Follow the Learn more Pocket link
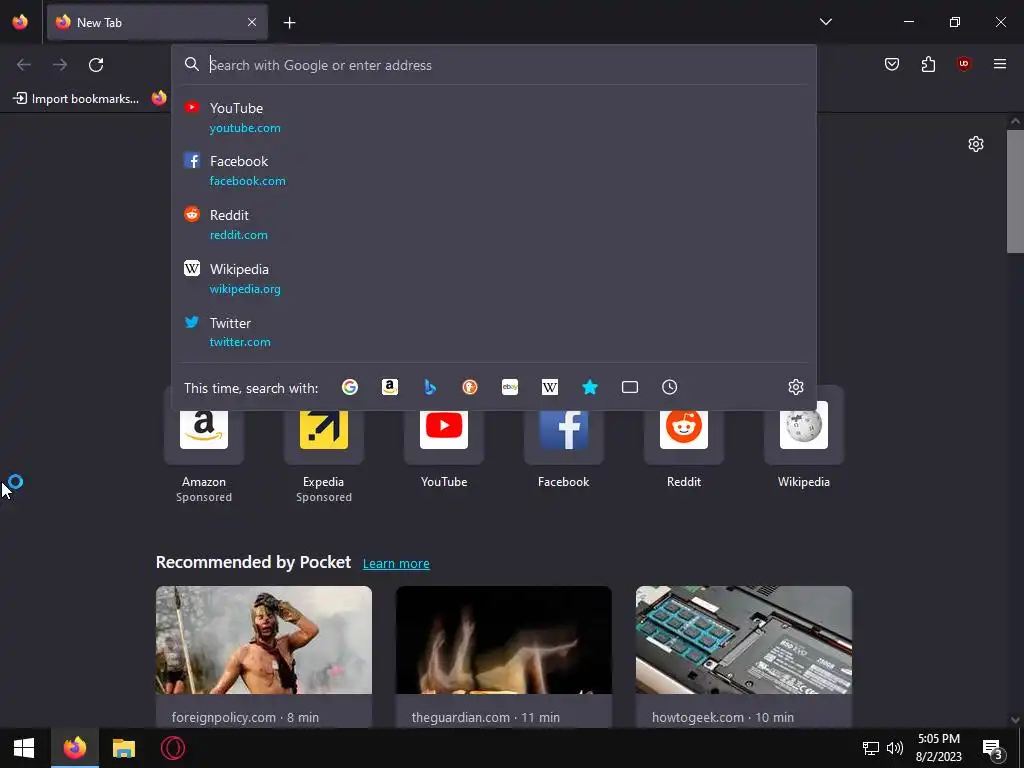This screenshot has height=768, width=1024. [396, 564]
